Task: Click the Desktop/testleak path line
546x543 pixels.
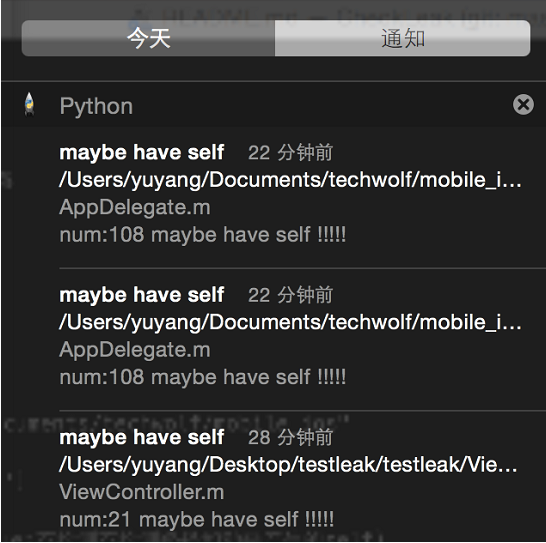Action: click(288, 465)
